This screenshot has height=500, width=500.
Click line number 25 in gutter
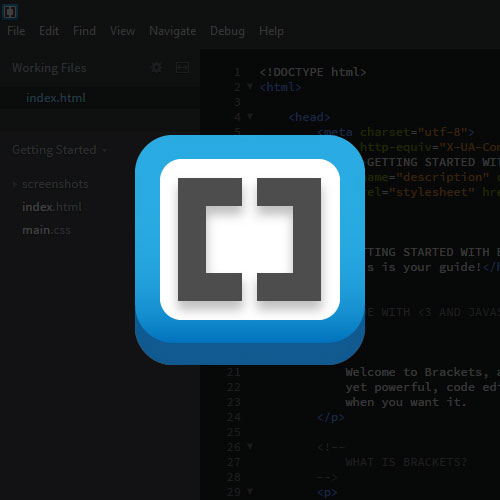233,432
